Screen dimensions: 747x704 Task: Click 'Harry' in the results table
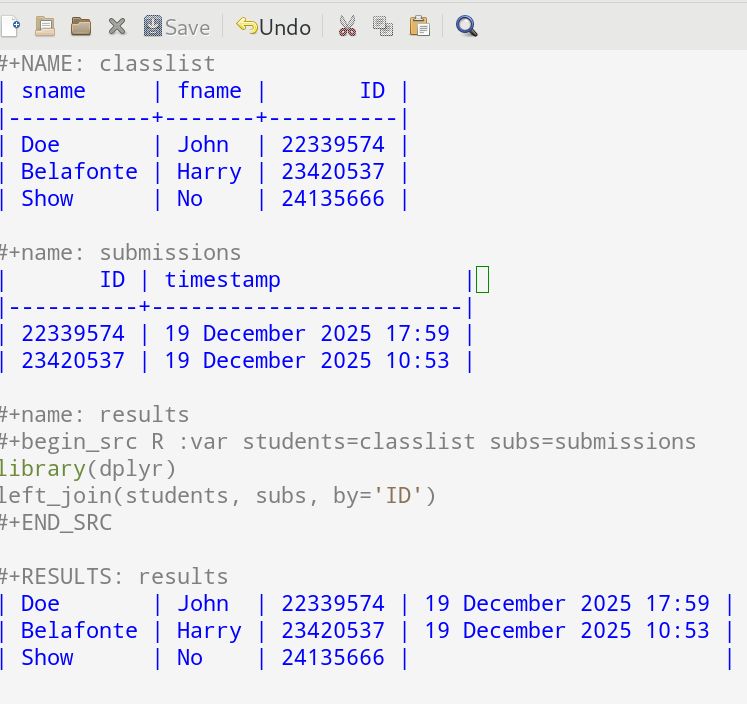(x=210, y=632)
